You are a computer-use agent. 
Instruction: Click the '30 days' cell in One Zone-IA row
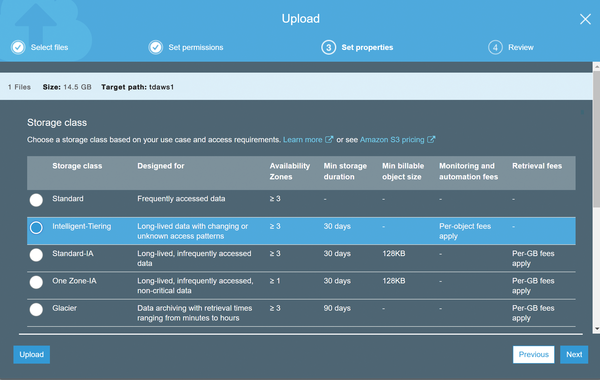[337, 281]
